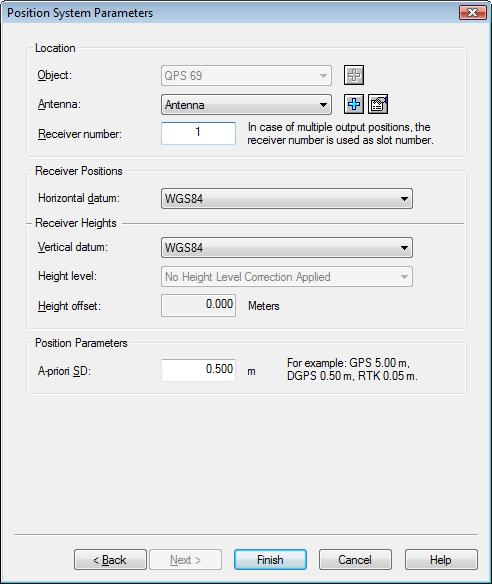Click the receiver slot number explanation text

pyautogui.click(x=340, y=134)
